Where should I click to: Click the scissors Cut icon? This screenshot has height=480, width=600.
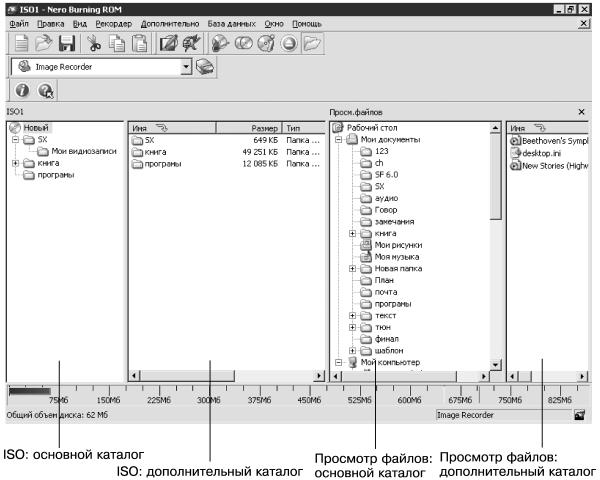coord(93,43)
